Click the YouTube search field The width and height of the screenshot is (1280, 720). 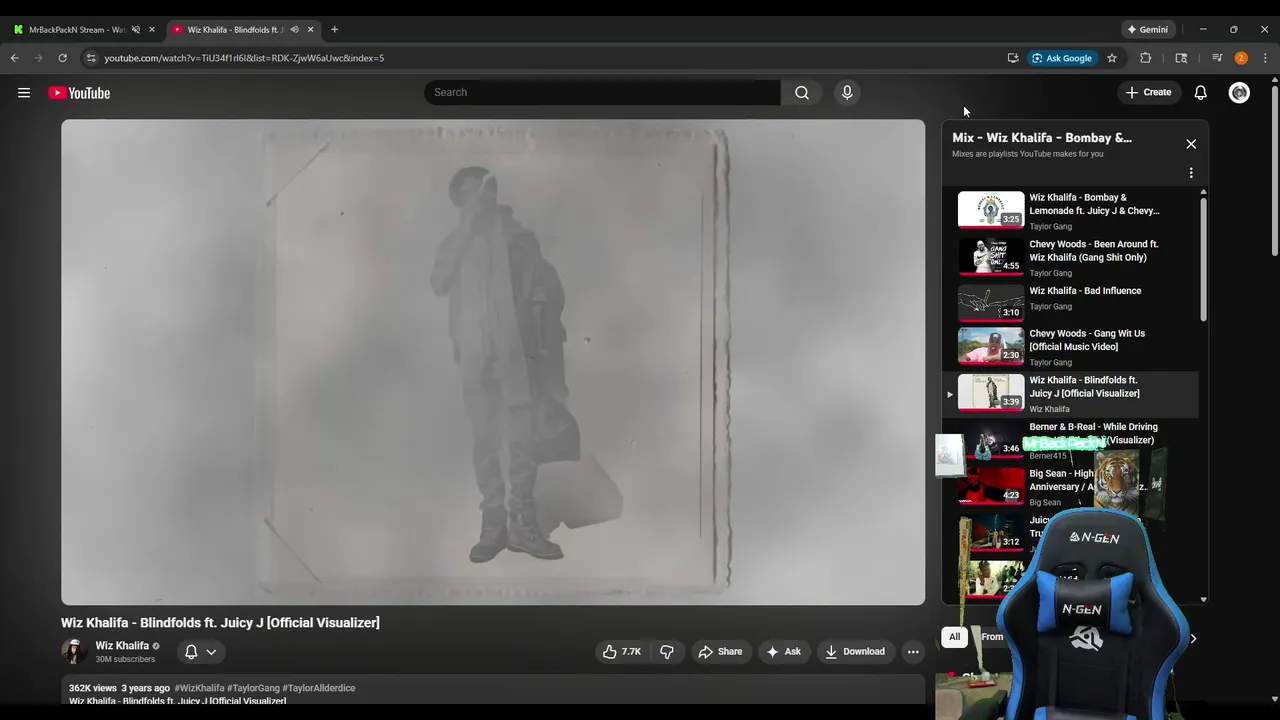point(602,92)
